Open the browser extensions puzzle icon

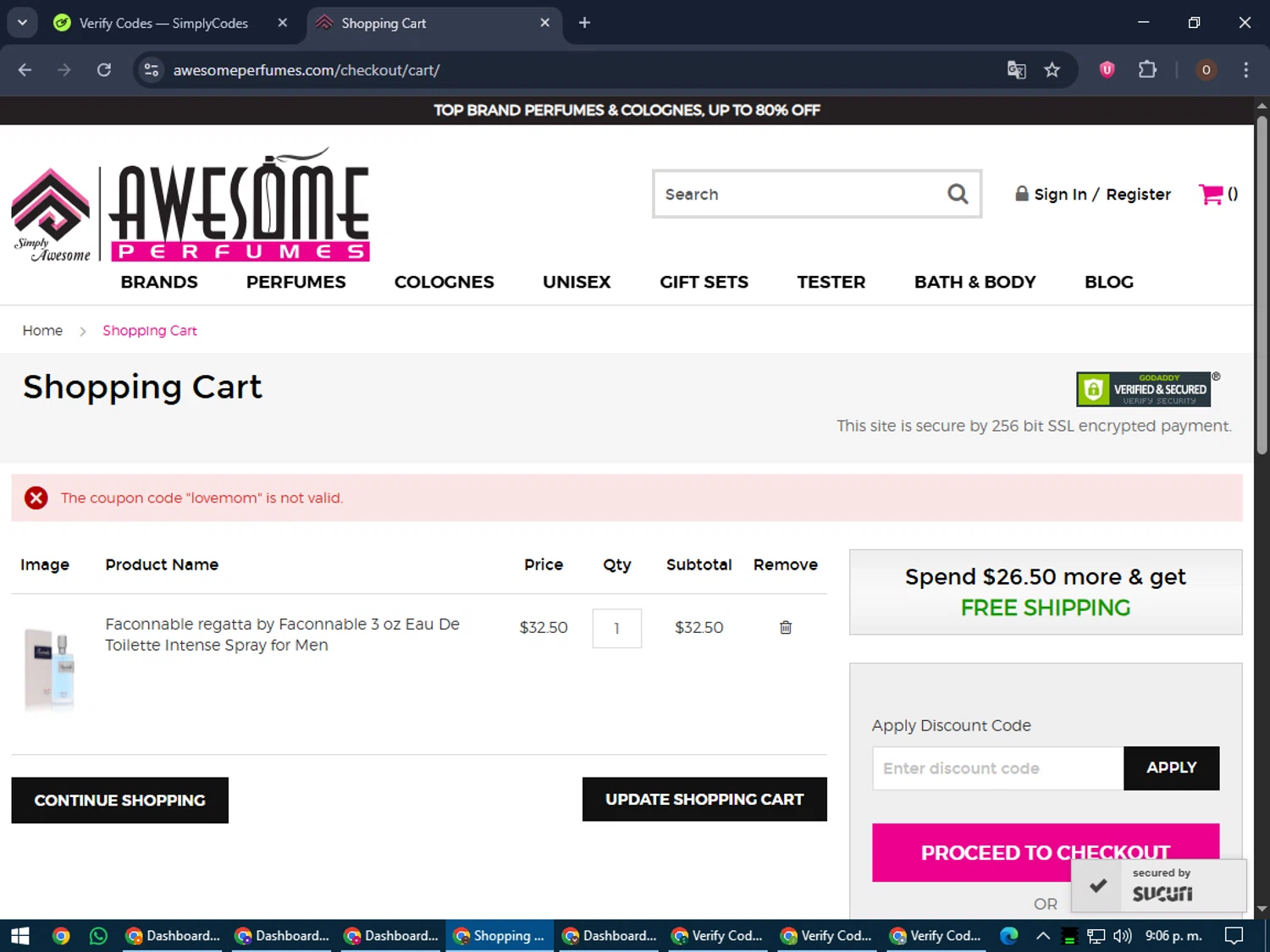coord(1147,69)
